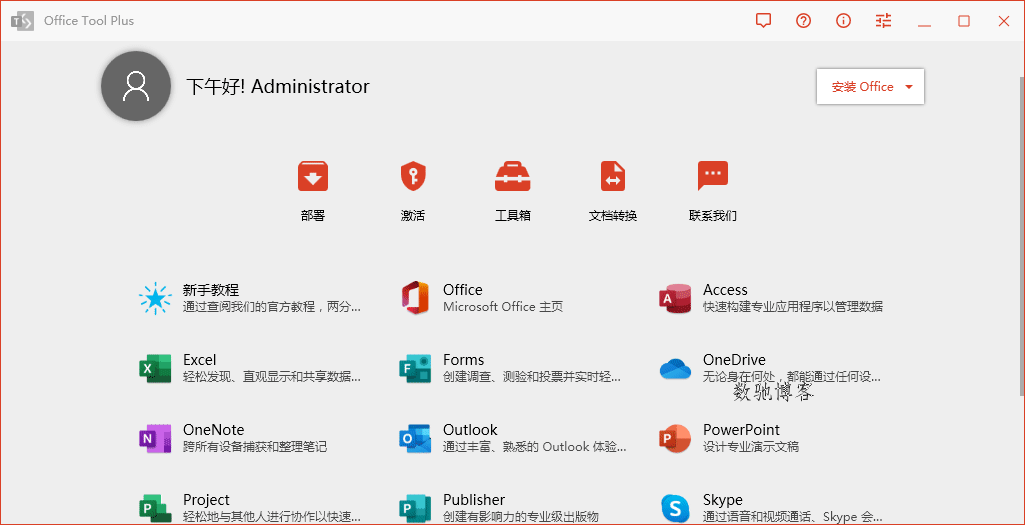The image size is (1025, 525).
Task: Click the 安装 Office button label
Action: pos(862,87)
